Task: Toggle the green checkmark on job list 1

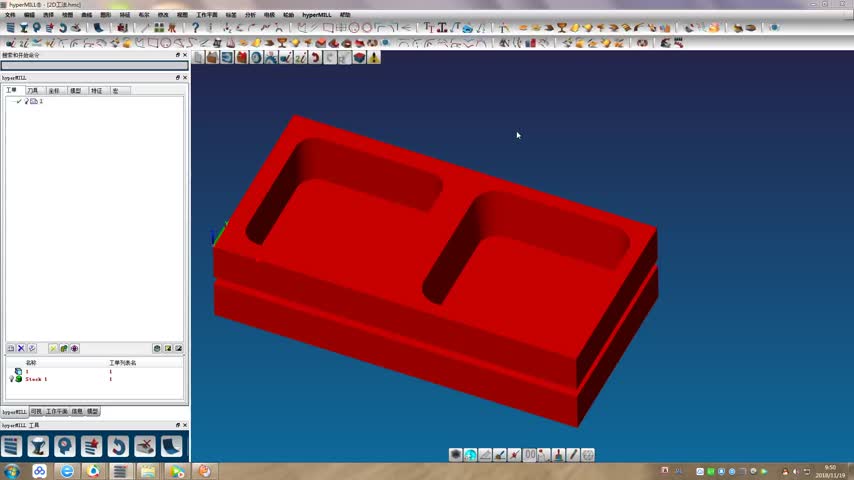Action: [x=19, y=101]
